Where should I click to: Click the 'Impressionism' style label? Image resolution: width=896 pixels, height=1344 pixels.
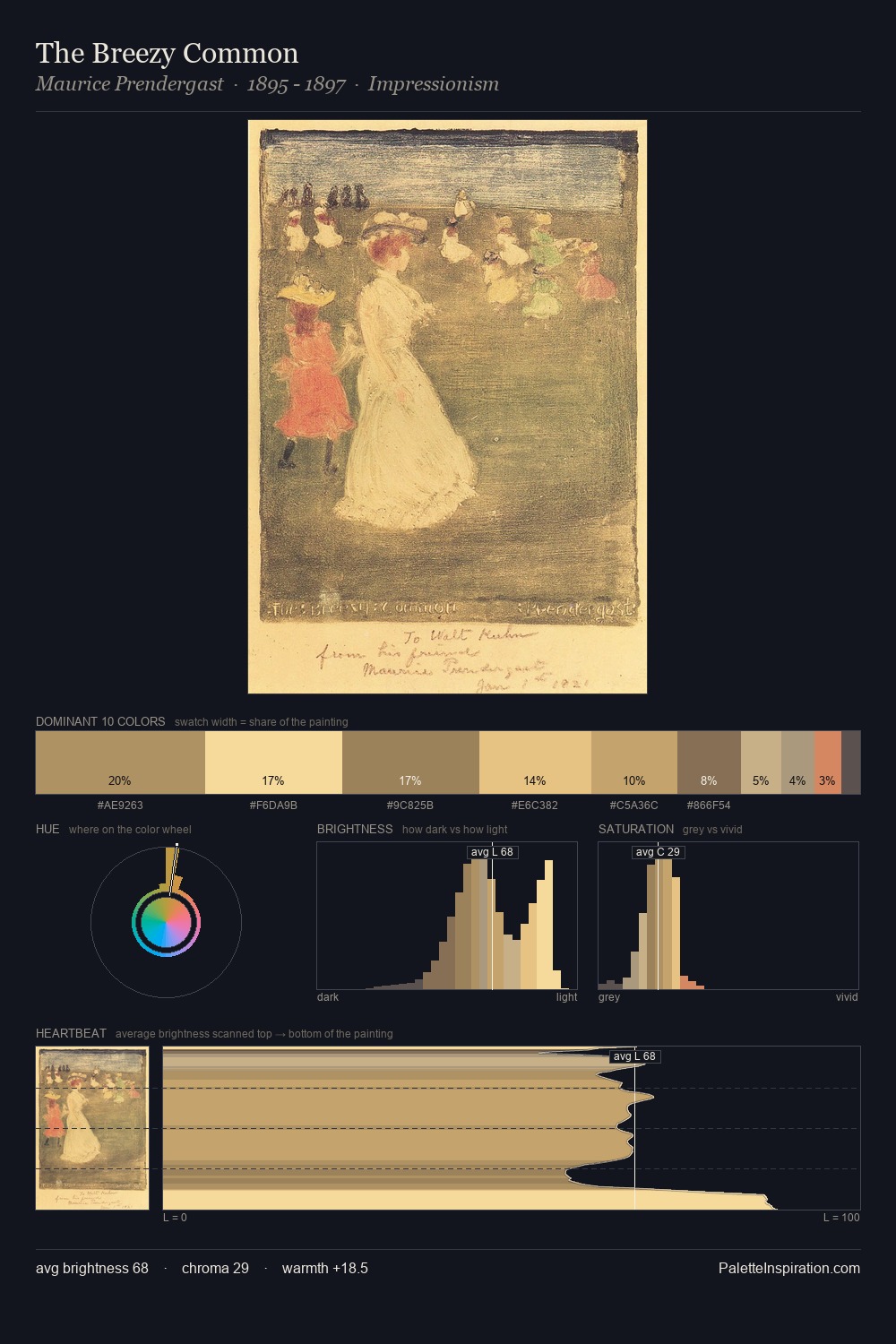tap(434, 84)
